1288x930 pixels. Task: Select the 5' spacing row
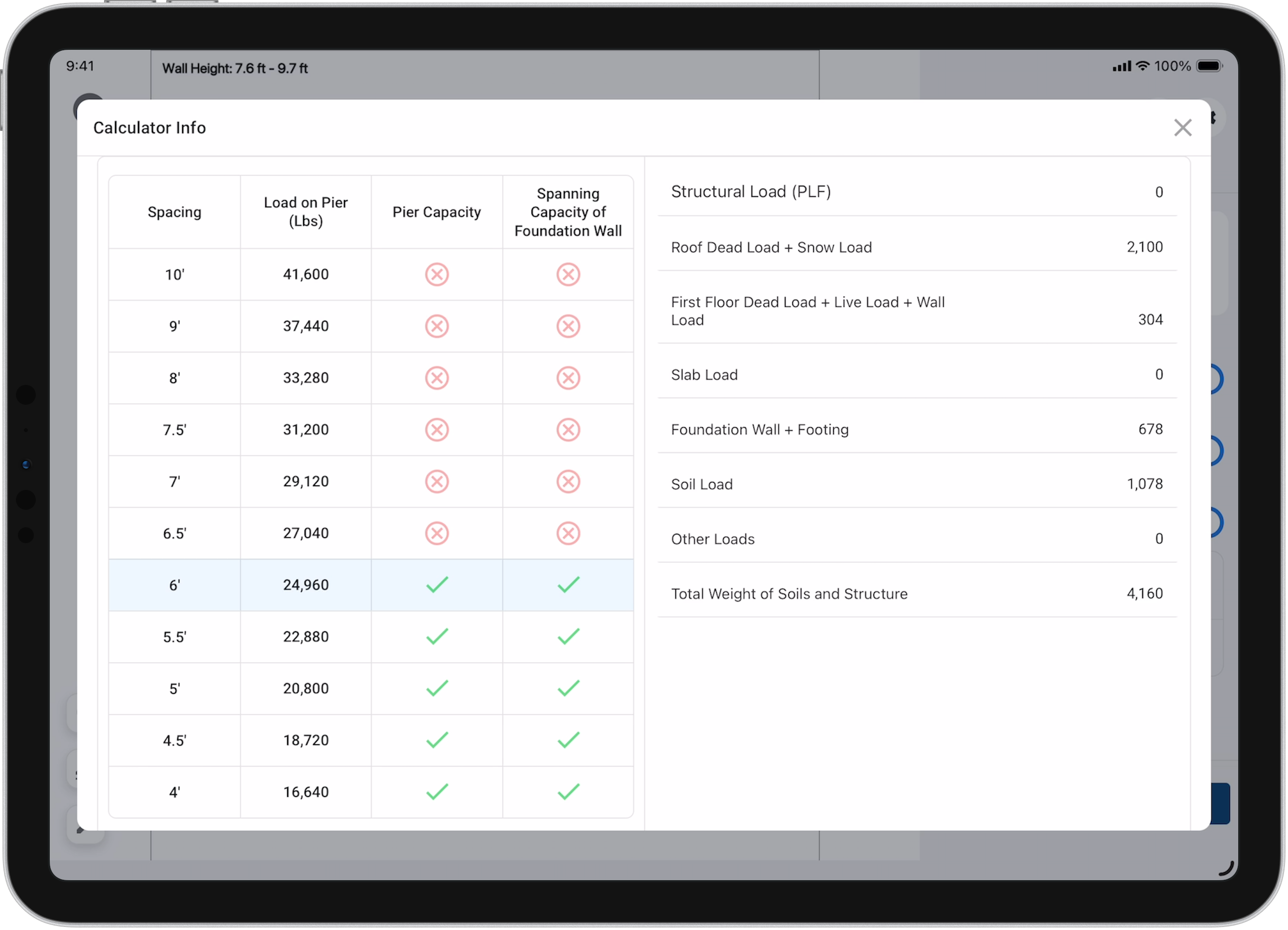174,689
